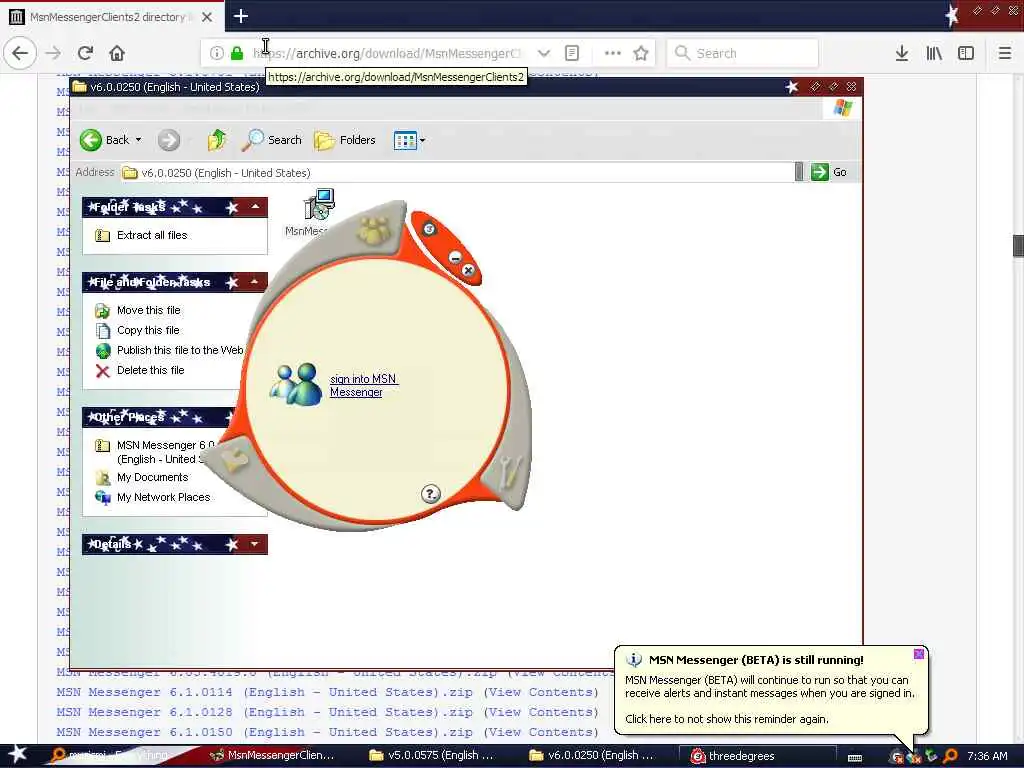Open the Views dropdown in Explorer
The image size is (1024, 768).
(409, 140)
